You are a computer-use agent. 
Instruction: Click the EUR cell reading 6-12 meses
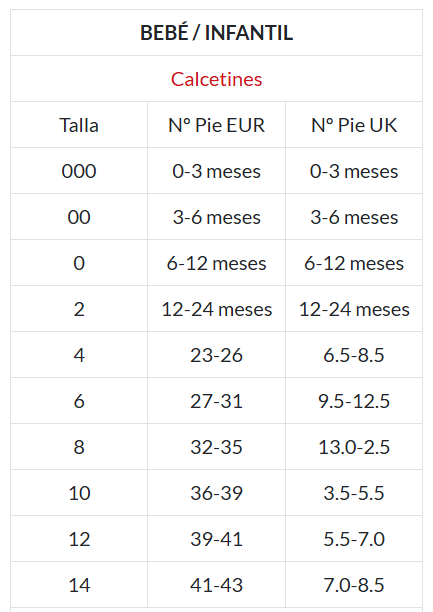216,263
